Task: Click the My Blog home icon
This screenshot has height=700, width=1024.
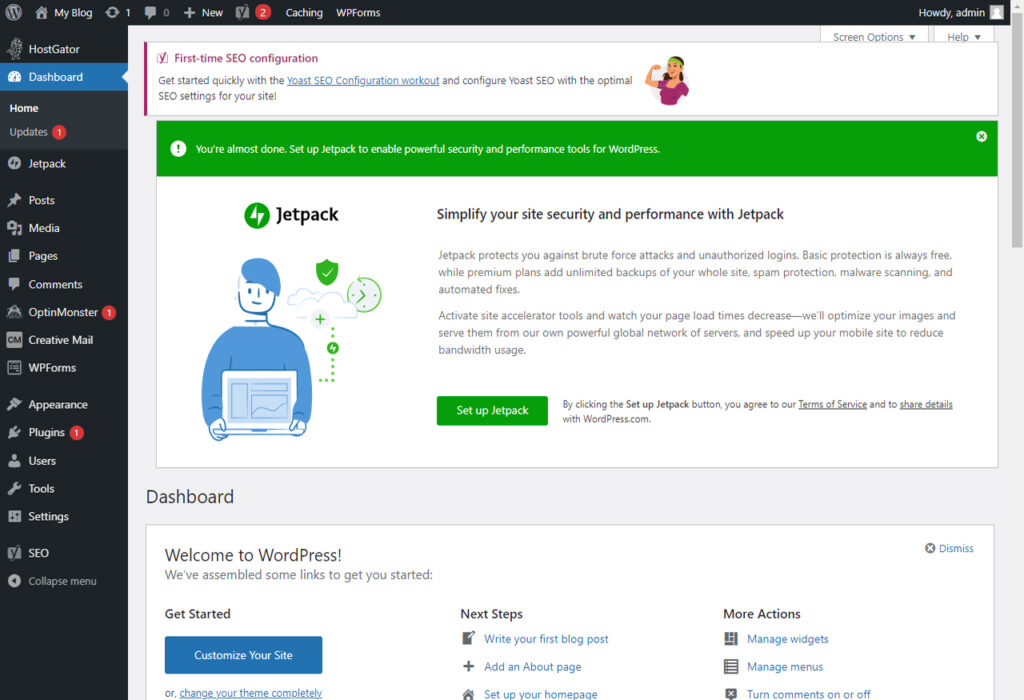Action: click(x=42, y=12)
